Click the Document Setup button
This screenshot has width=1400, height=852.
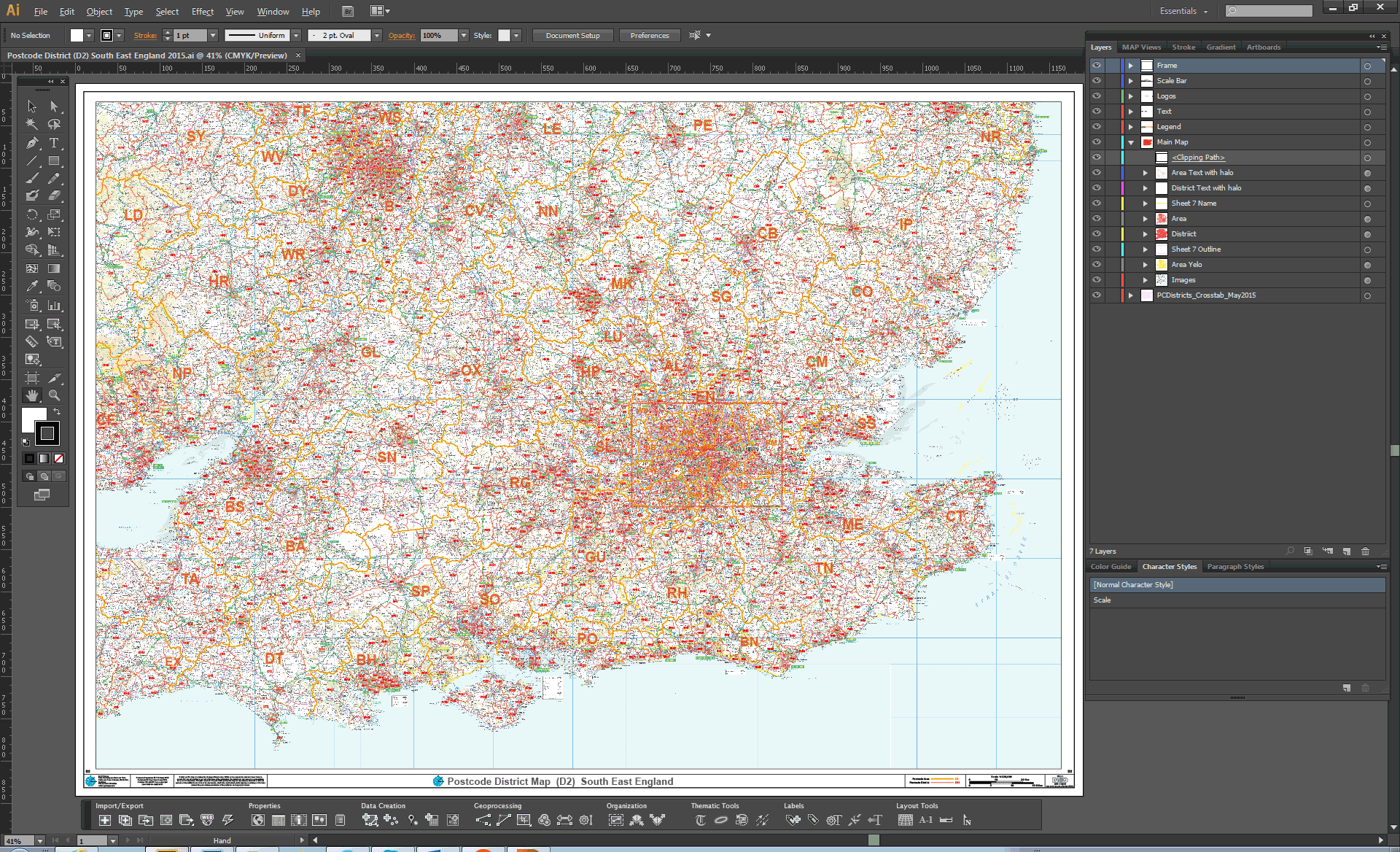pos(572,35)
